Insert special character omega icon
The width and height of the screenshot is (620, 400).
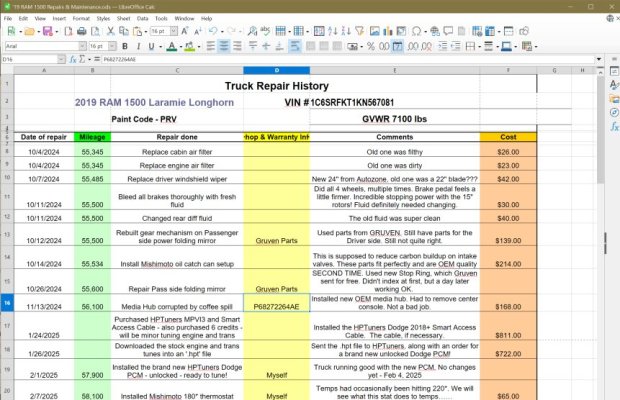pyautogui.click(x=416, y=31)
